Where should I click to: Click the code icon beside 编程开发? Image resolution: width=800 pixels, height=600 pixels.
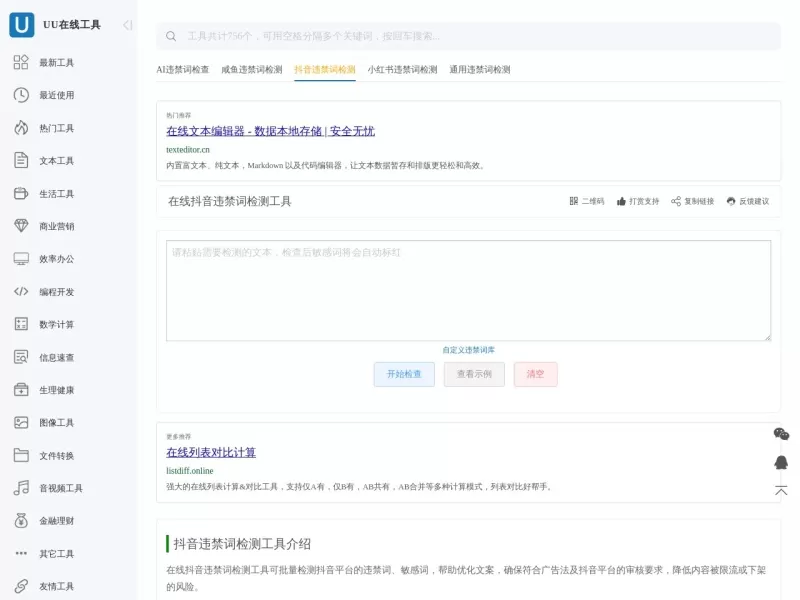click(x=21, y=291)
